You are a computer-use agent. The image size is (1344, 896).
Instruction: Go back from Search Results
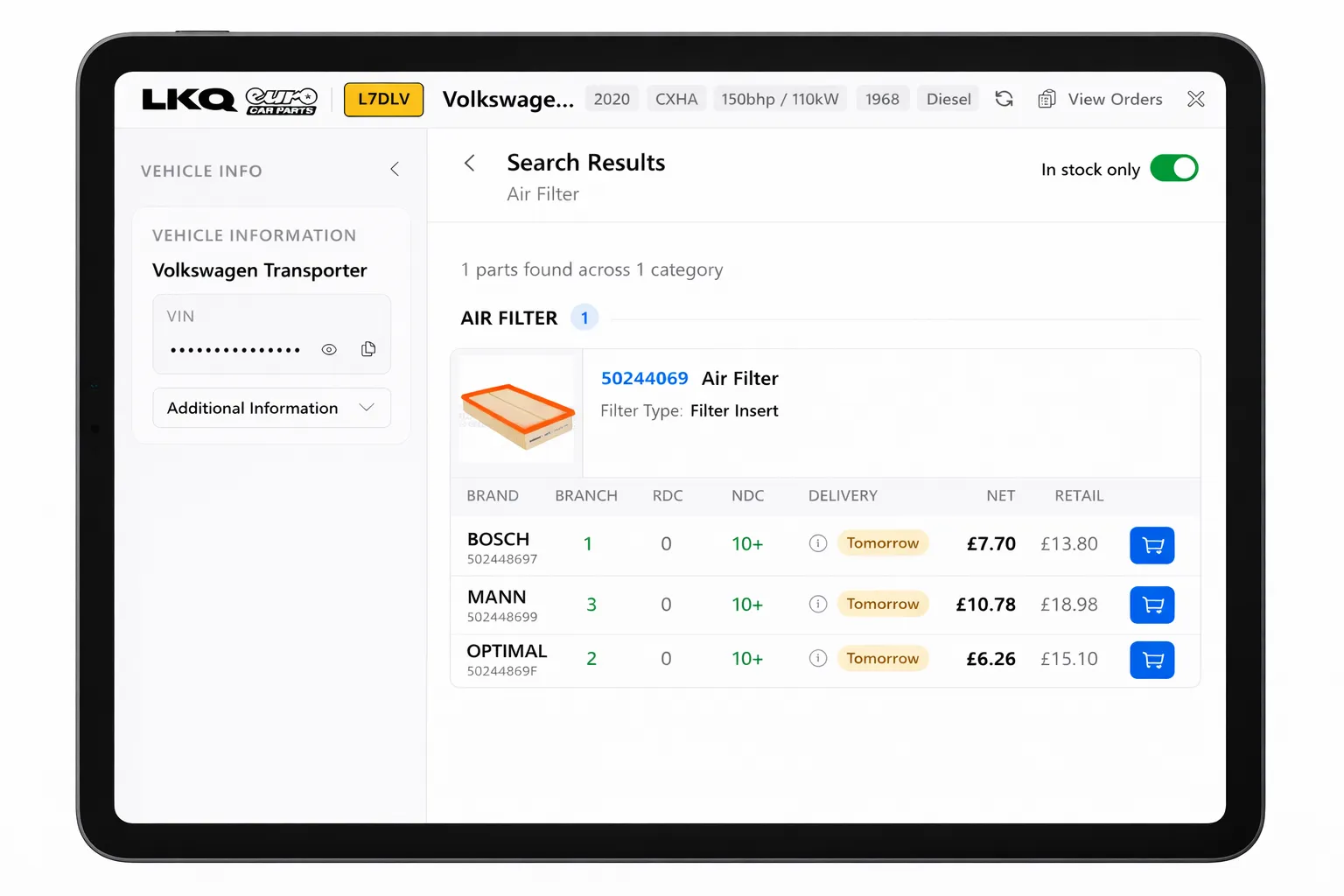[x=470, y=163]
